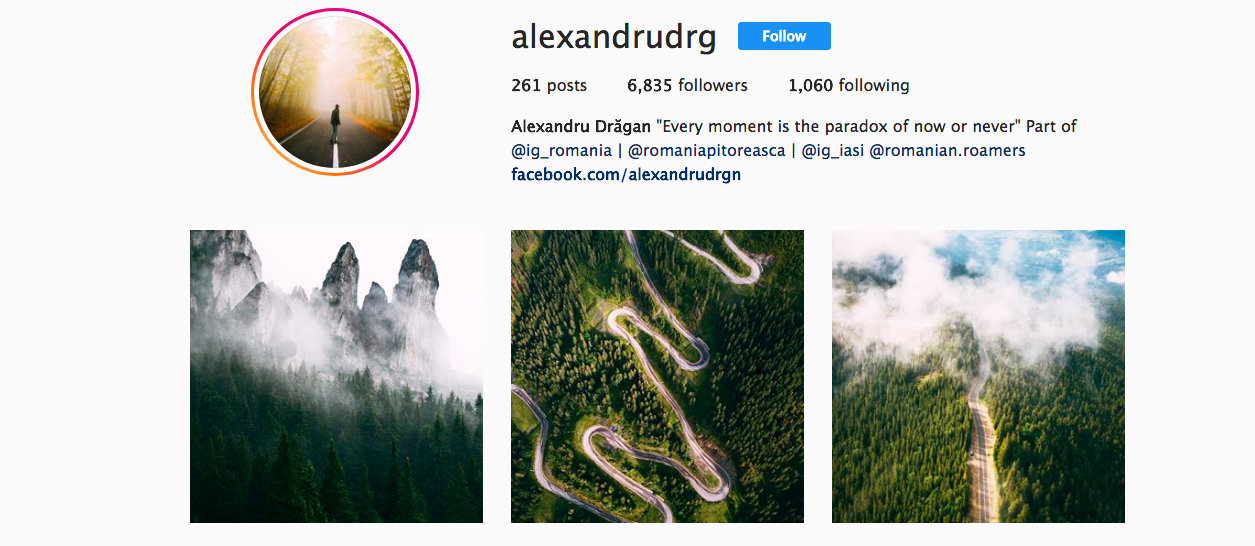1255x546 pixels.
Task: Visit the @ig_romania mention
Action: click(561, 151)
